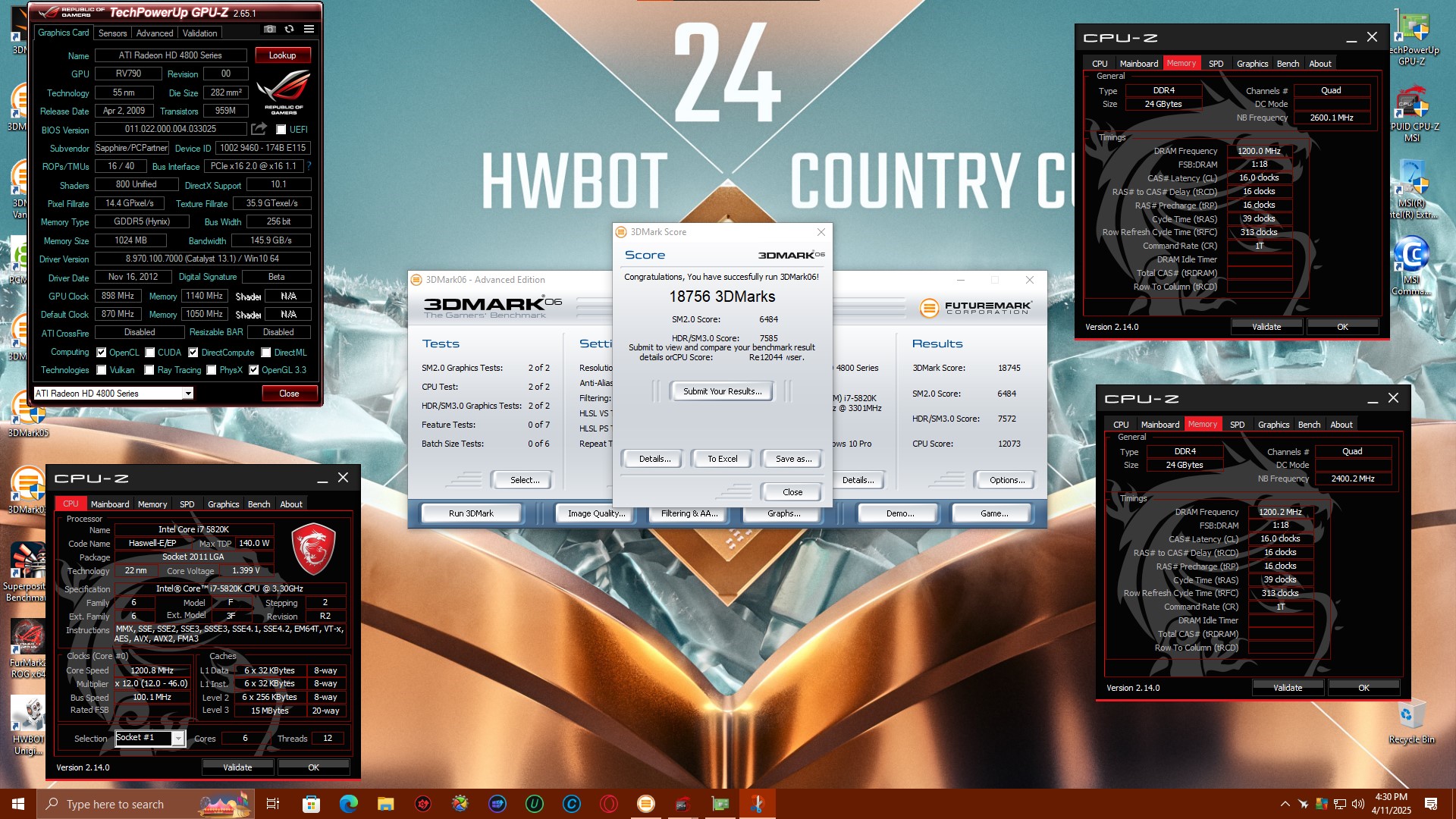
Task: Open CPUID CPU-Z MSI desktop shortcut
Action: click(1413, 114)
